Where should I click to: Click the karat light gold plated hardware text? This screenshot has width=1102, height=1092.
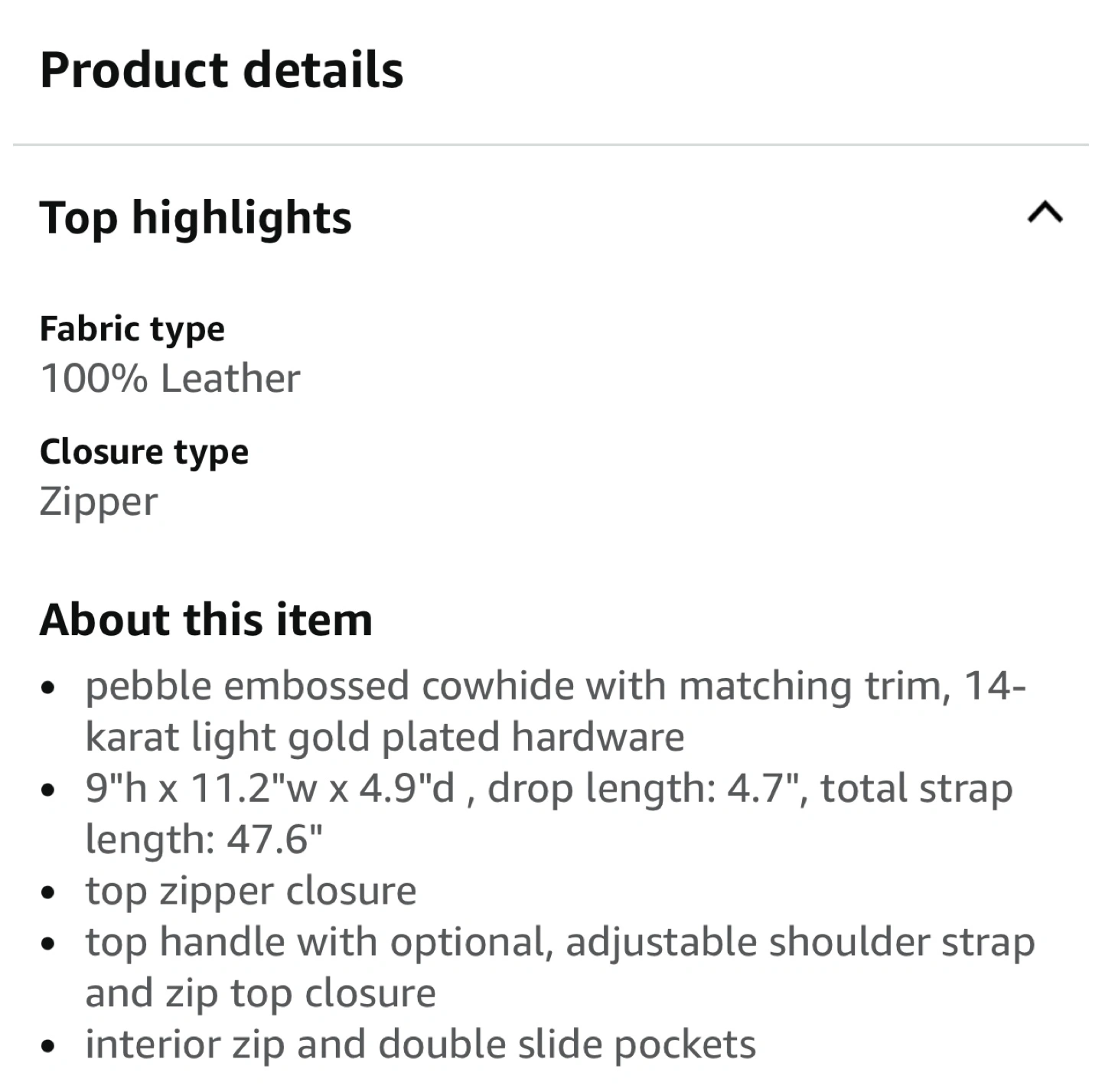[384, 737]
